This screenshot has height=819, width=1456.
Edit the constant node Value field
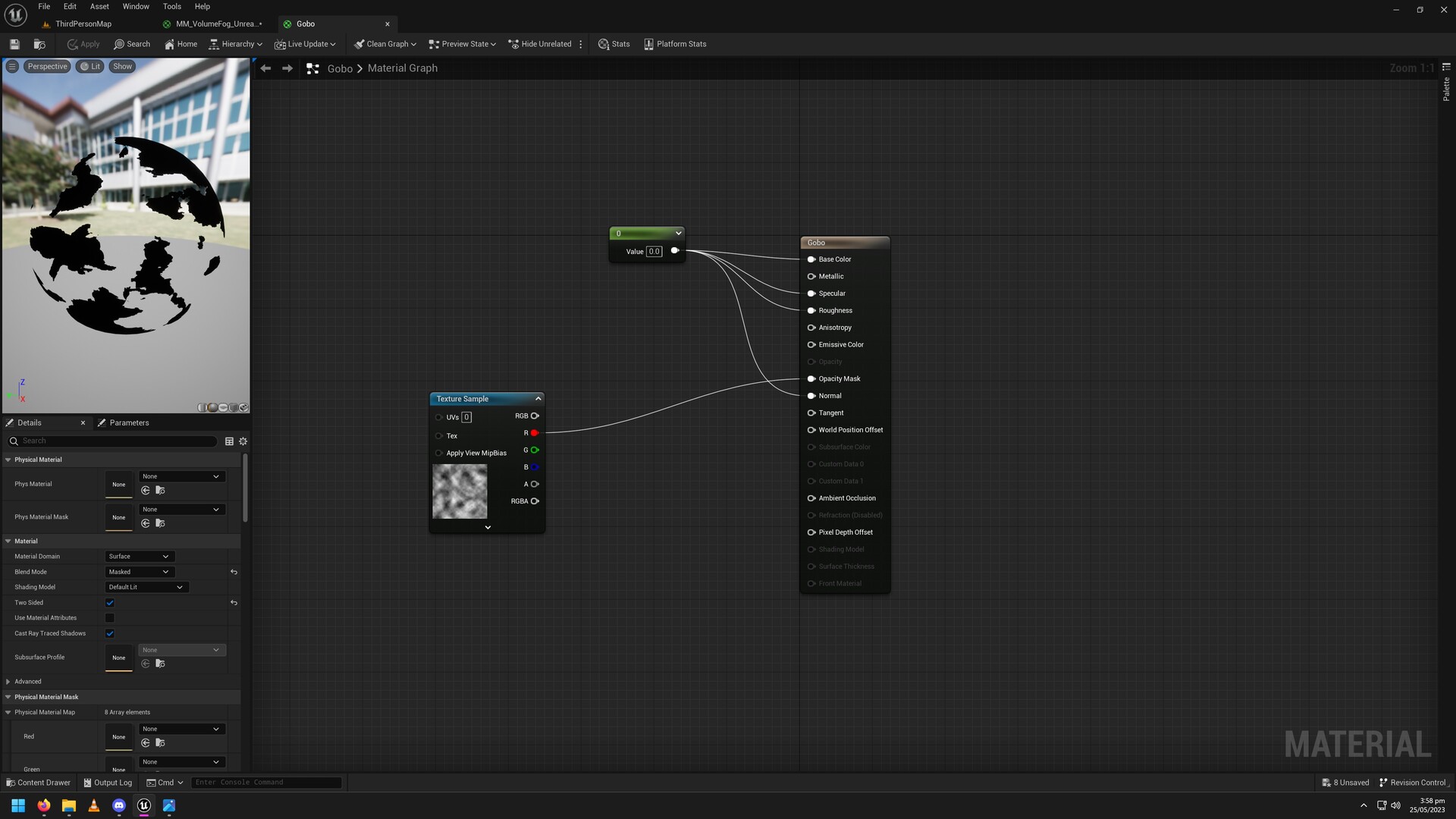click(653, 251)
